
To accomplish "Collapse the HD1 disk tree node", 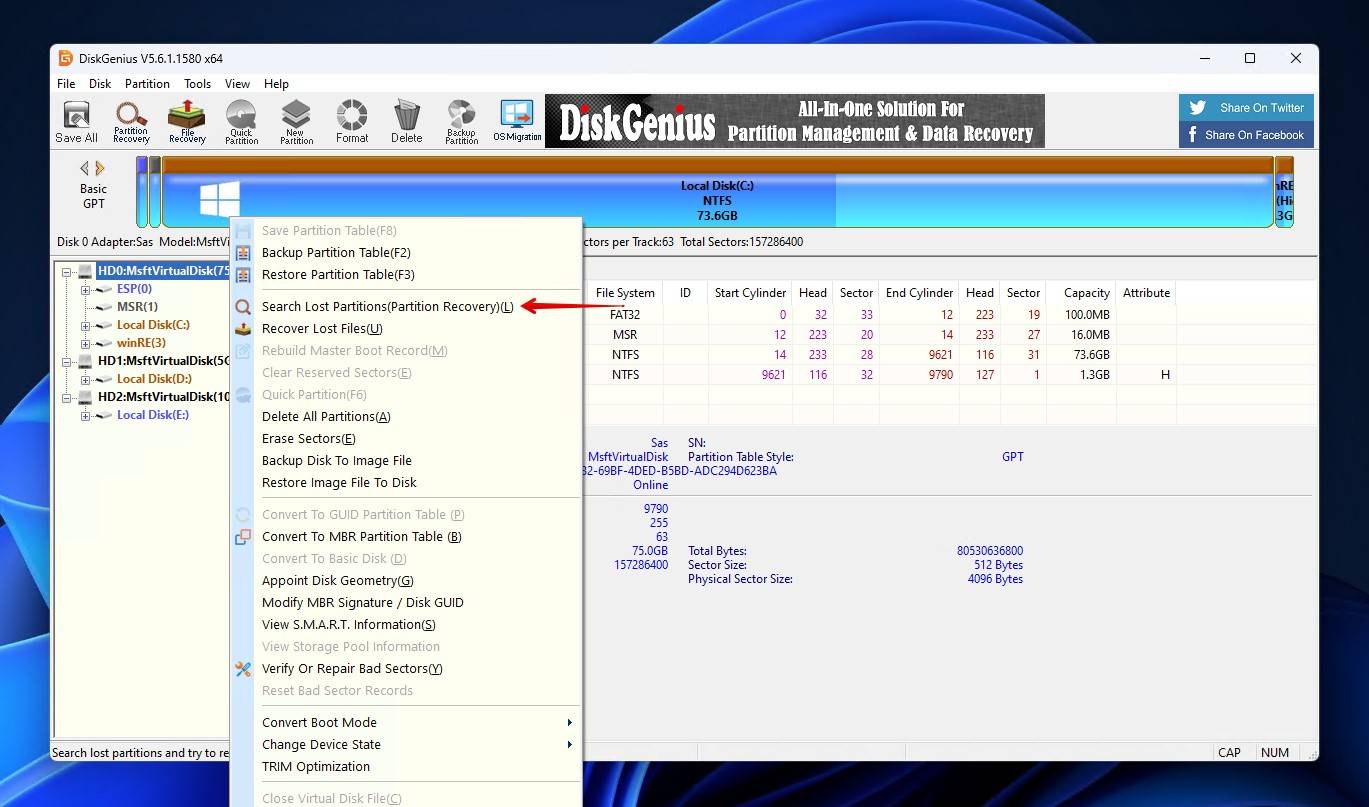I will click(68, 361).
